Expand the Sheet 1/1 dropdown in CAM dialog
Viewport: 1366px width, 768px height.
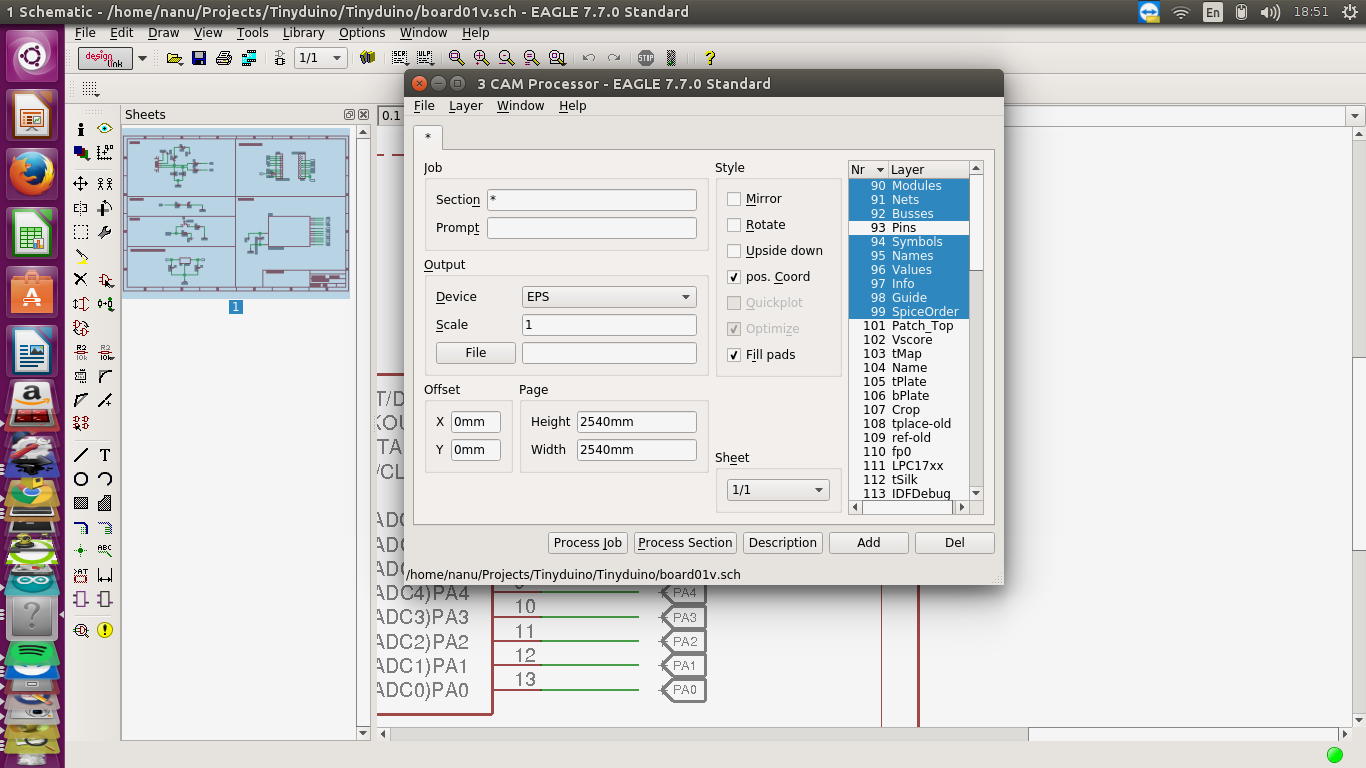pos(778,490)
